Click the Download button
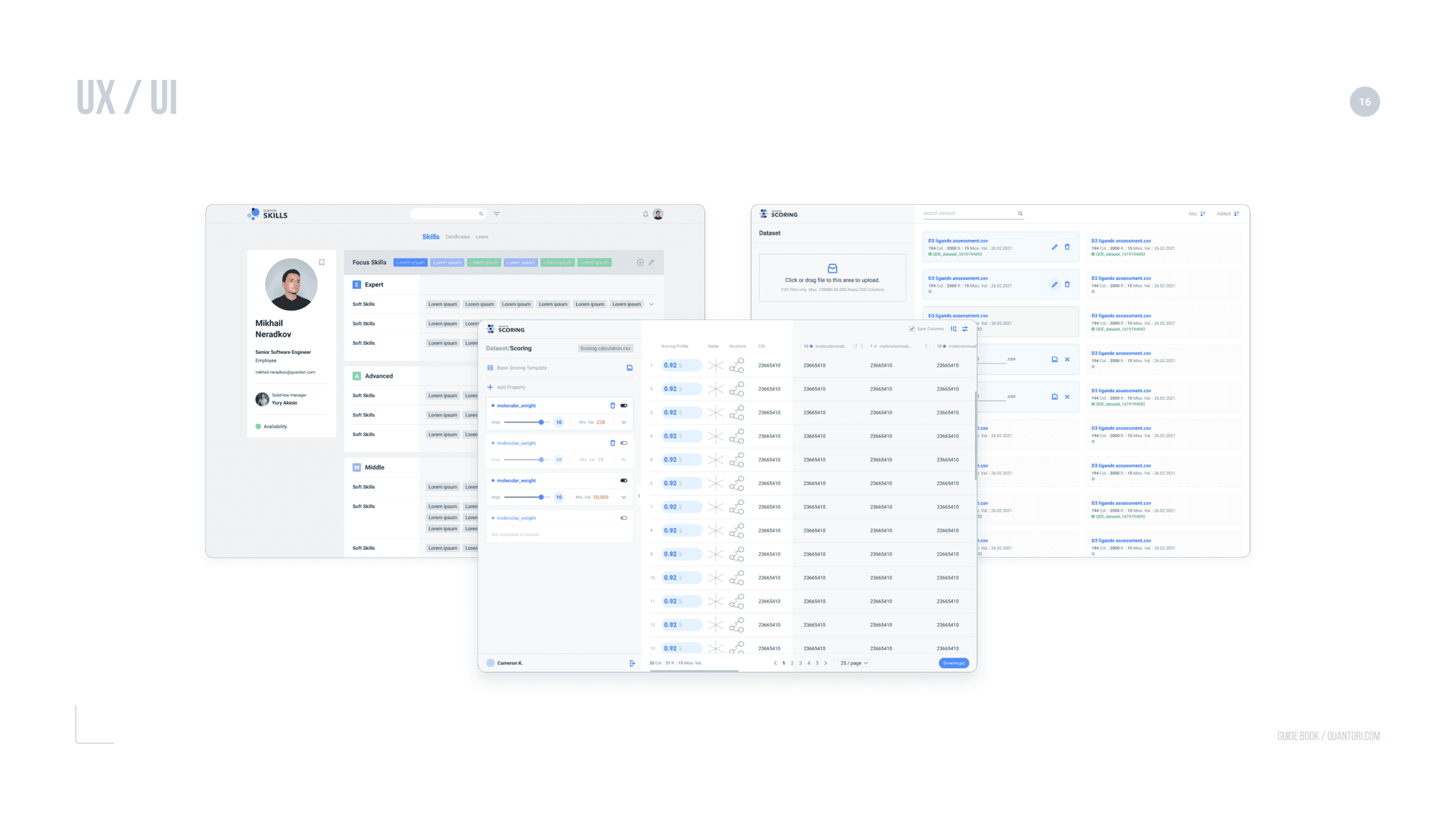This screenshot has width=1456, height=819. point(954,663)
